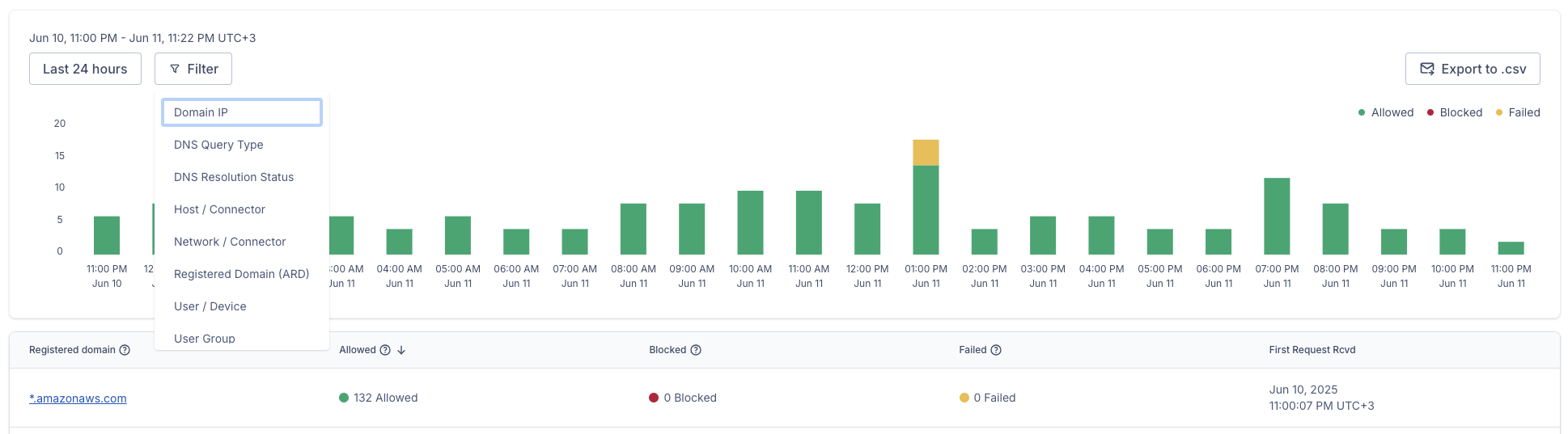Click the help icon beside Allowed column
This screenshot has height=434, width=1568.
pos(385,350)
